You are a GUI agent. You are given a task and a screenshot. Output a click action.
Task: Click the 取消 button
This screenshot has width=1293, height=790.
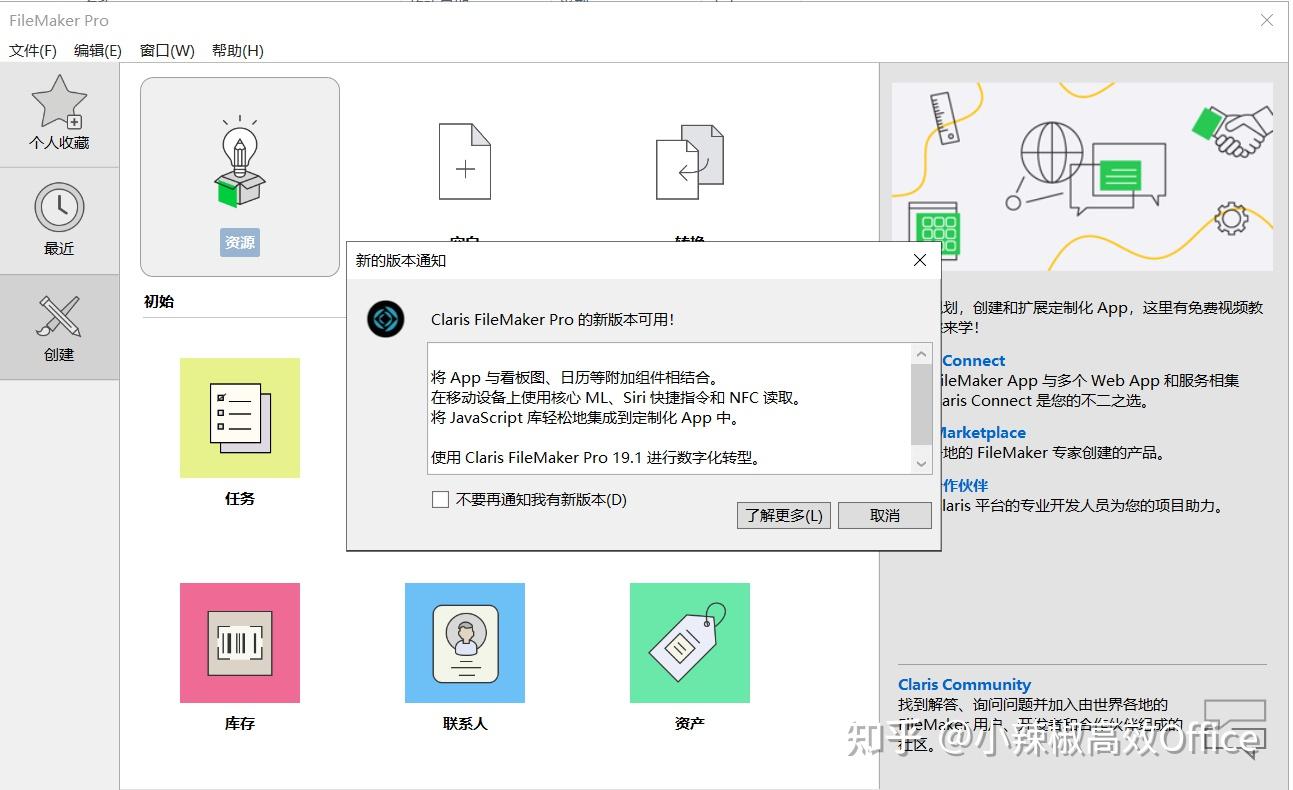[884, 515]
